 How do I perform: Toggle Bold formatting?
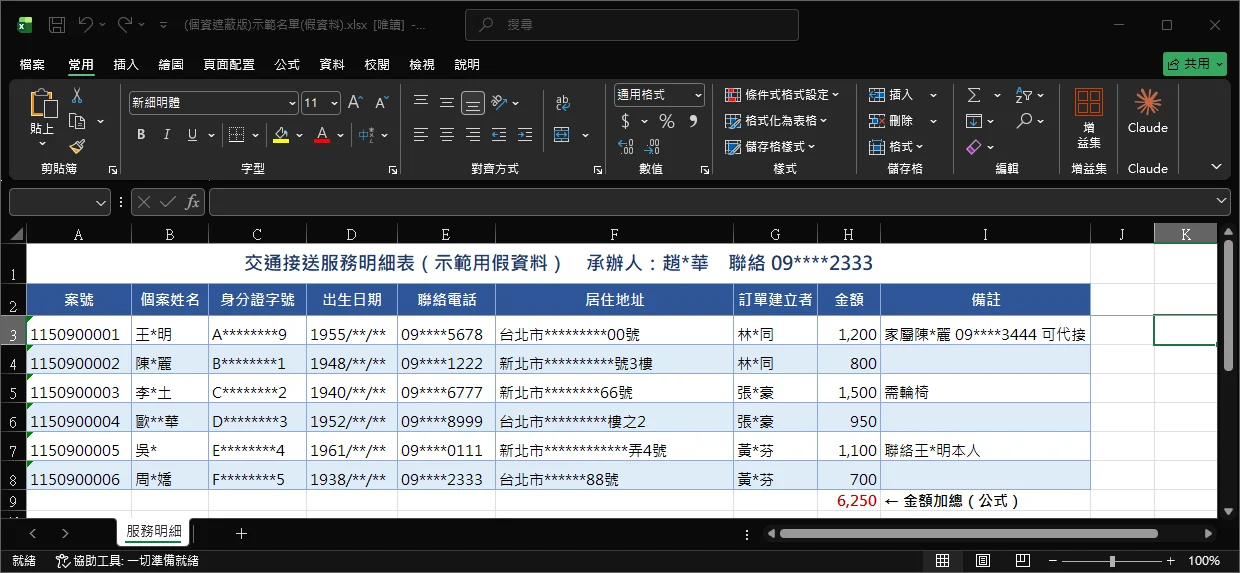141,134
